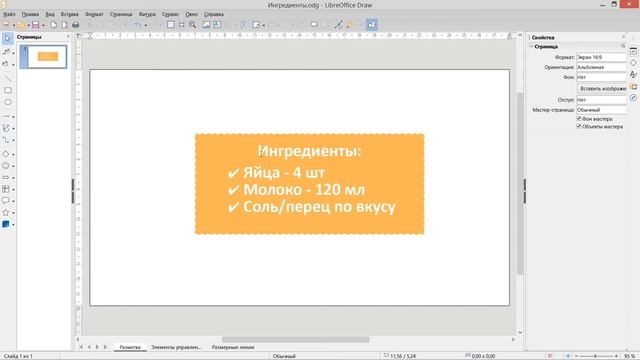Select the arrow Selection tool
The width and height of the screenshot is (640, 360).
tap(7, 39)
